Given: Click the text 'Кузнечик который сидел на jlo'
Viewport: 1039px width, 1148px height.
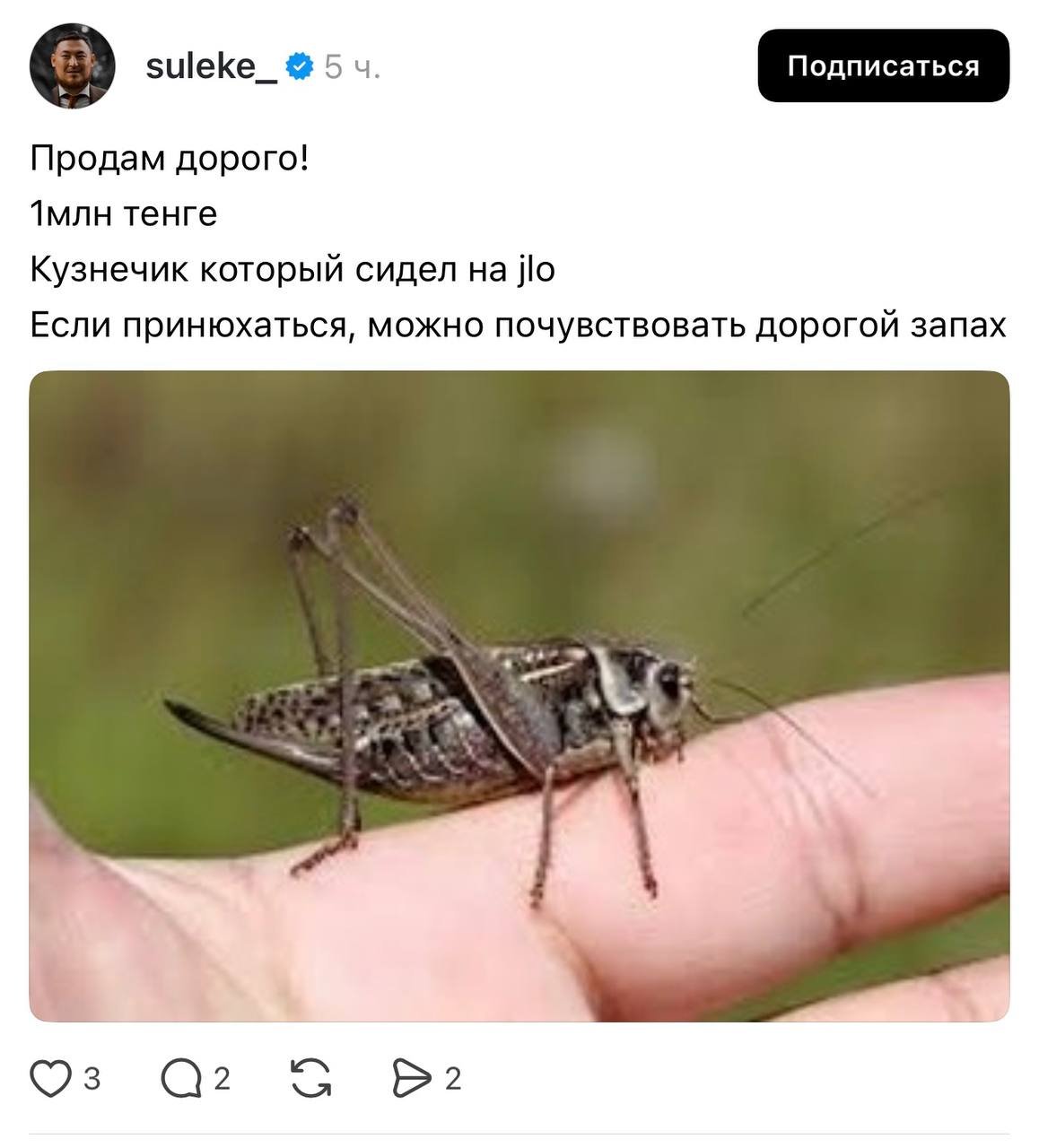Looking at the screenshot, I should pyautogui.click(x=292, y=270).
